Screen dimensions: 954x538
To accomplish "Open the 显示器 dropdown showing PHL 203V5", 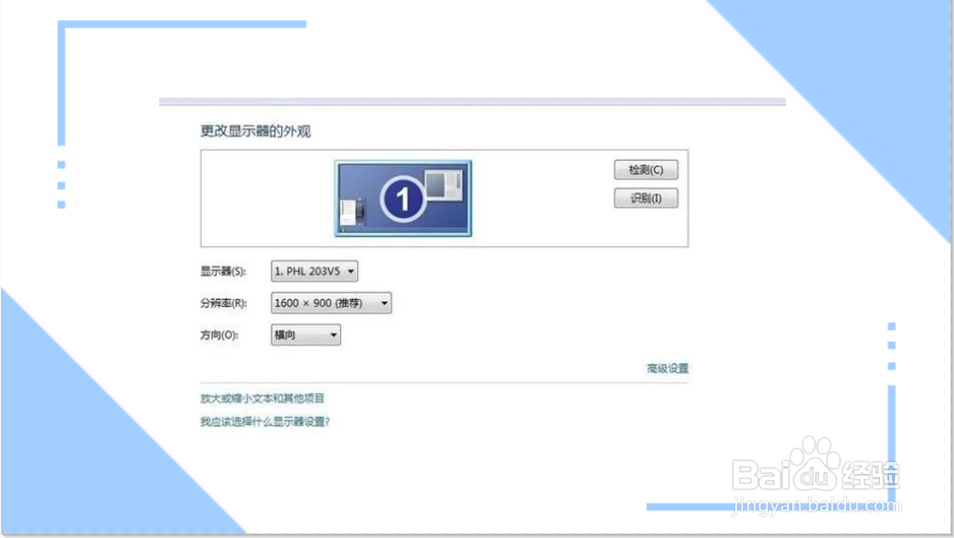I will [314, 271].
